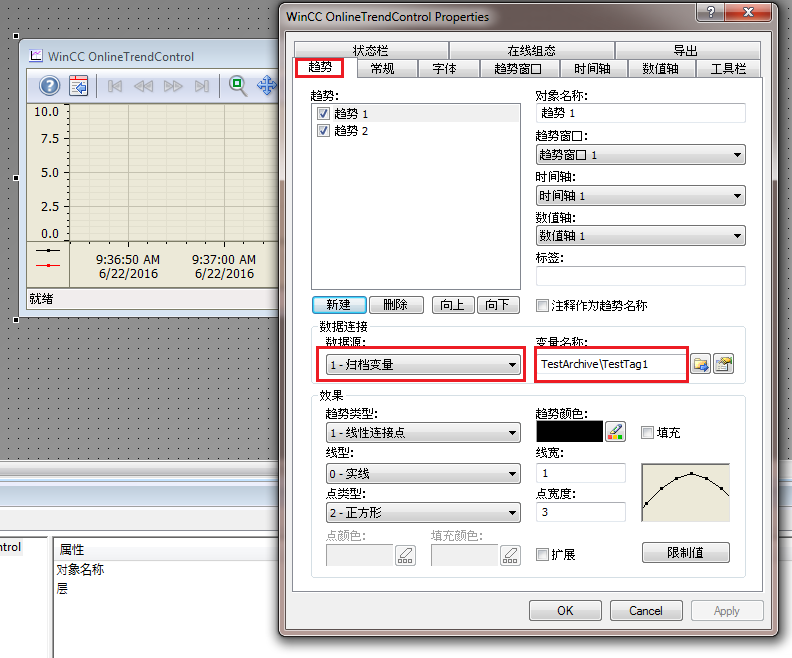Click the black trend legend line marker
The width and height of the screenshot is (792, 658).
click(48, 250)
